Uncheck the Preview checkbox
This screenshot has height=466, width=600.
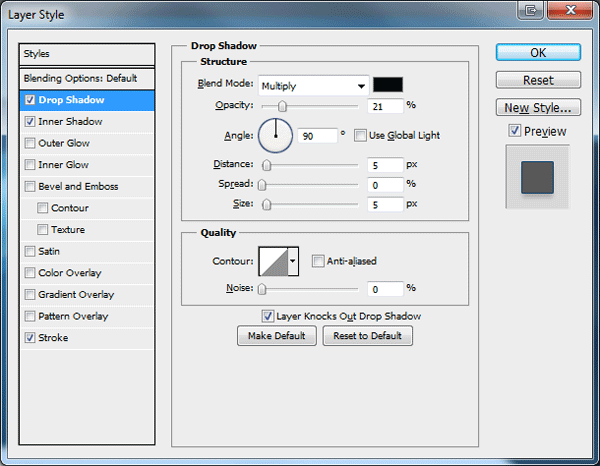515,131
